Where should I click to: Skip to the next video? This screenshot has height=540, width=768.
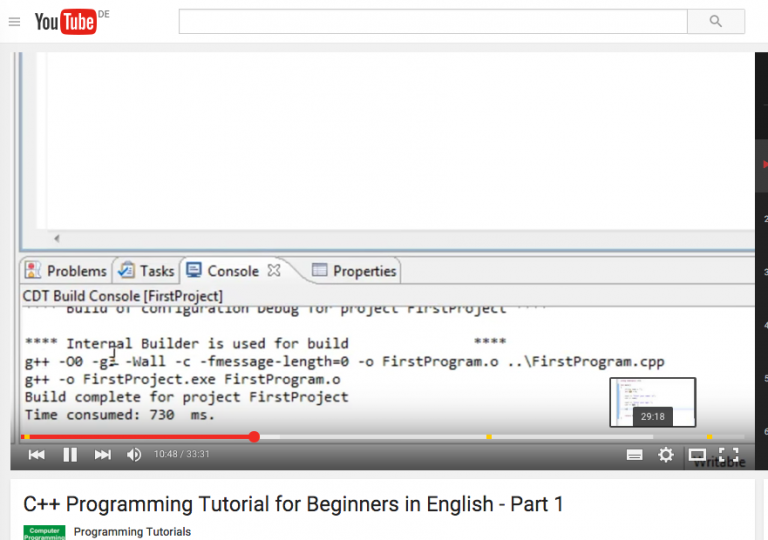[102, 455]
